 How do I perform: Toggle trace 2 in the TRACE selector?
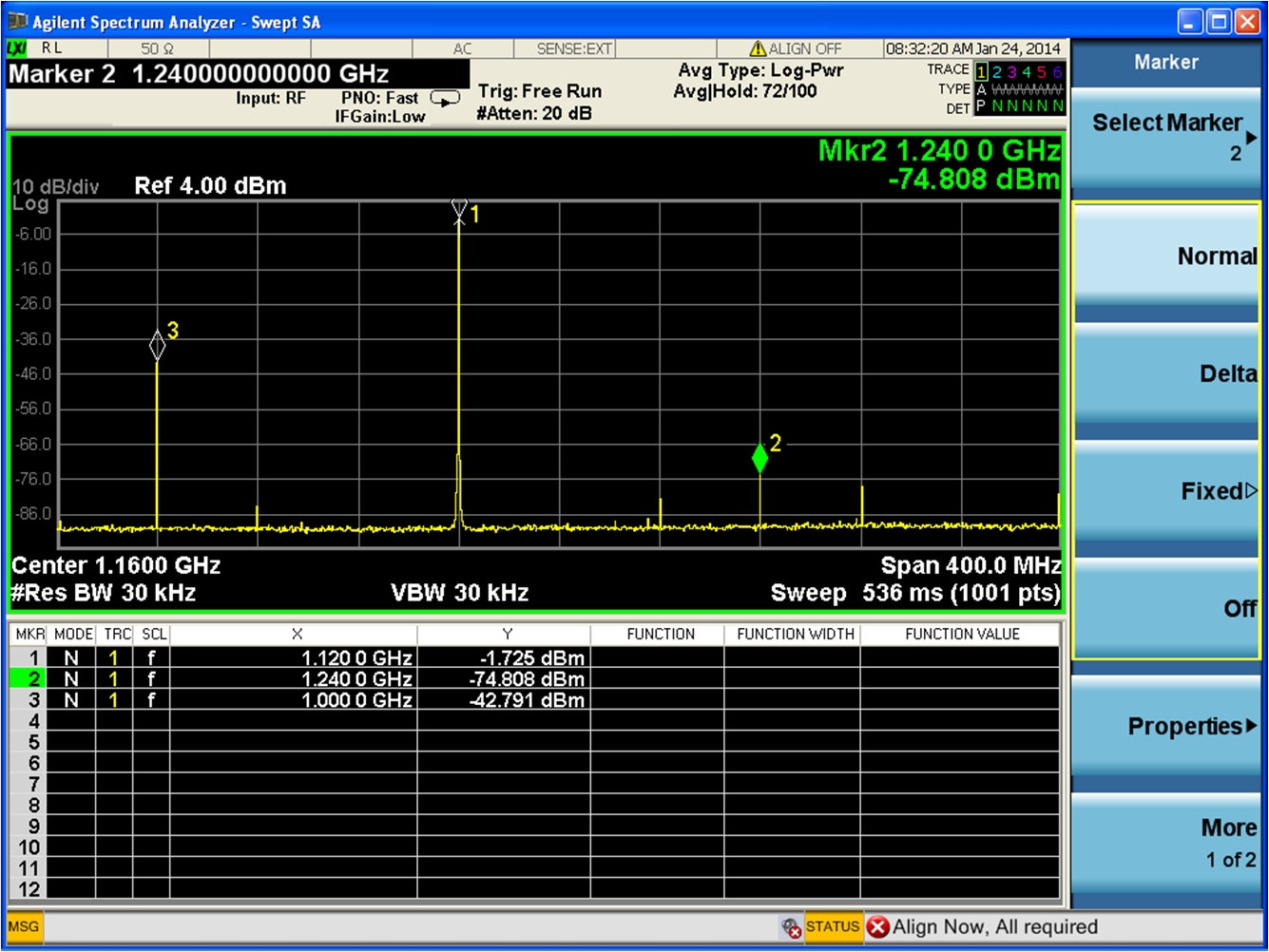tap(996, 70)
